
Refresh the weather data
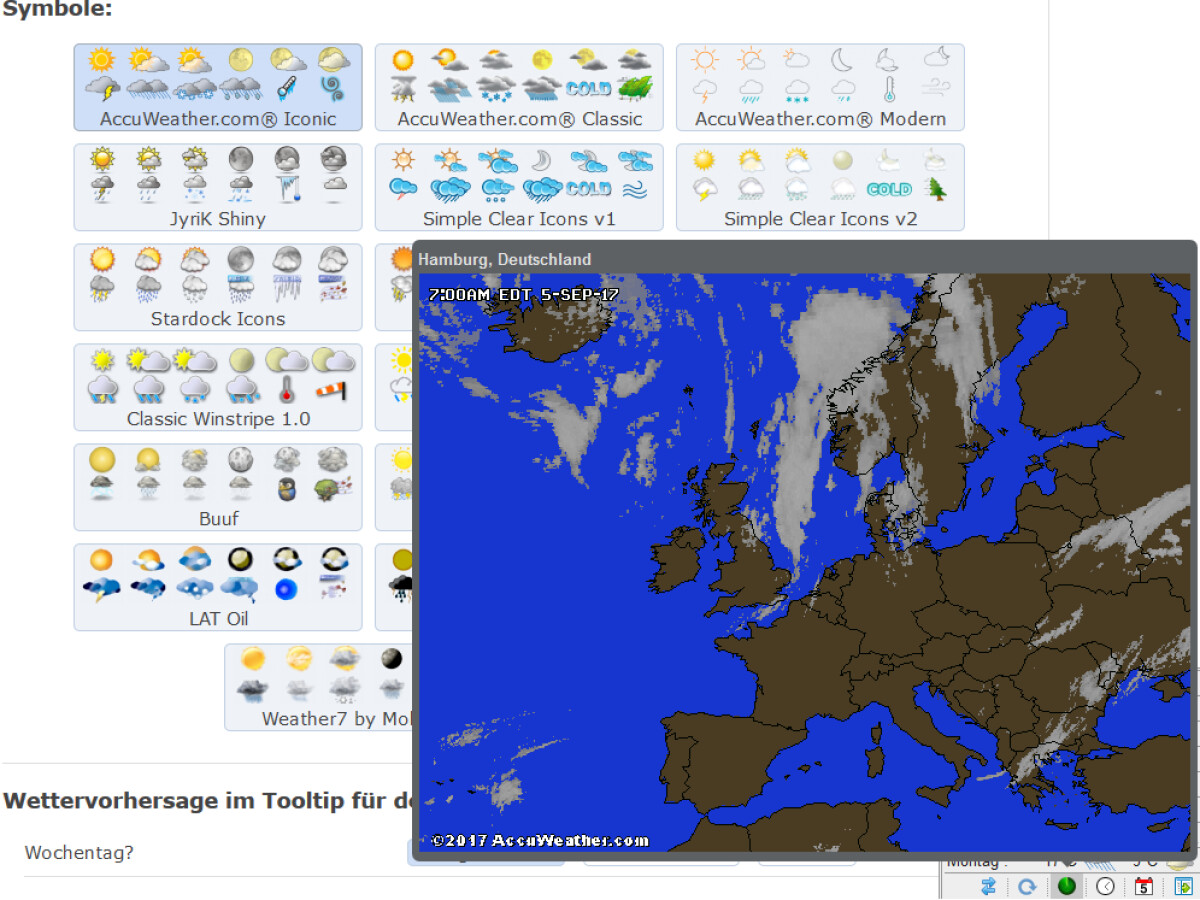pyautogui.click(x=1027, y=885)
